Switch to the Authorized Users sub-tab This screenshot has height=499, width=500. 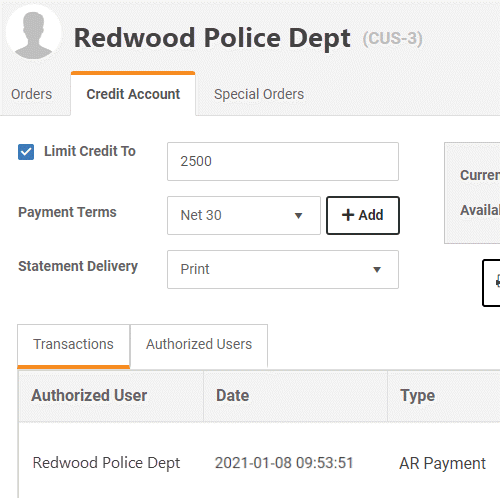[199, 344]
